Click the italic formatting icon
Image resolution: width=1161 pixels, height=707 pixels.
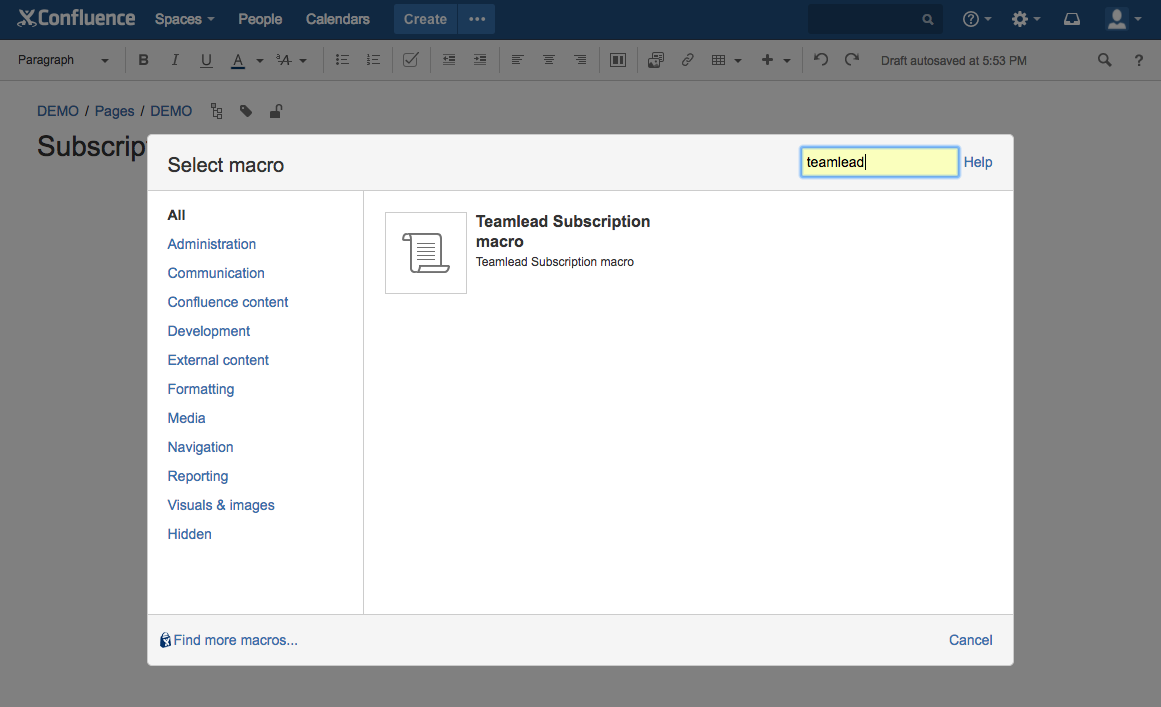pyautogui.click(x=175, y=60)
